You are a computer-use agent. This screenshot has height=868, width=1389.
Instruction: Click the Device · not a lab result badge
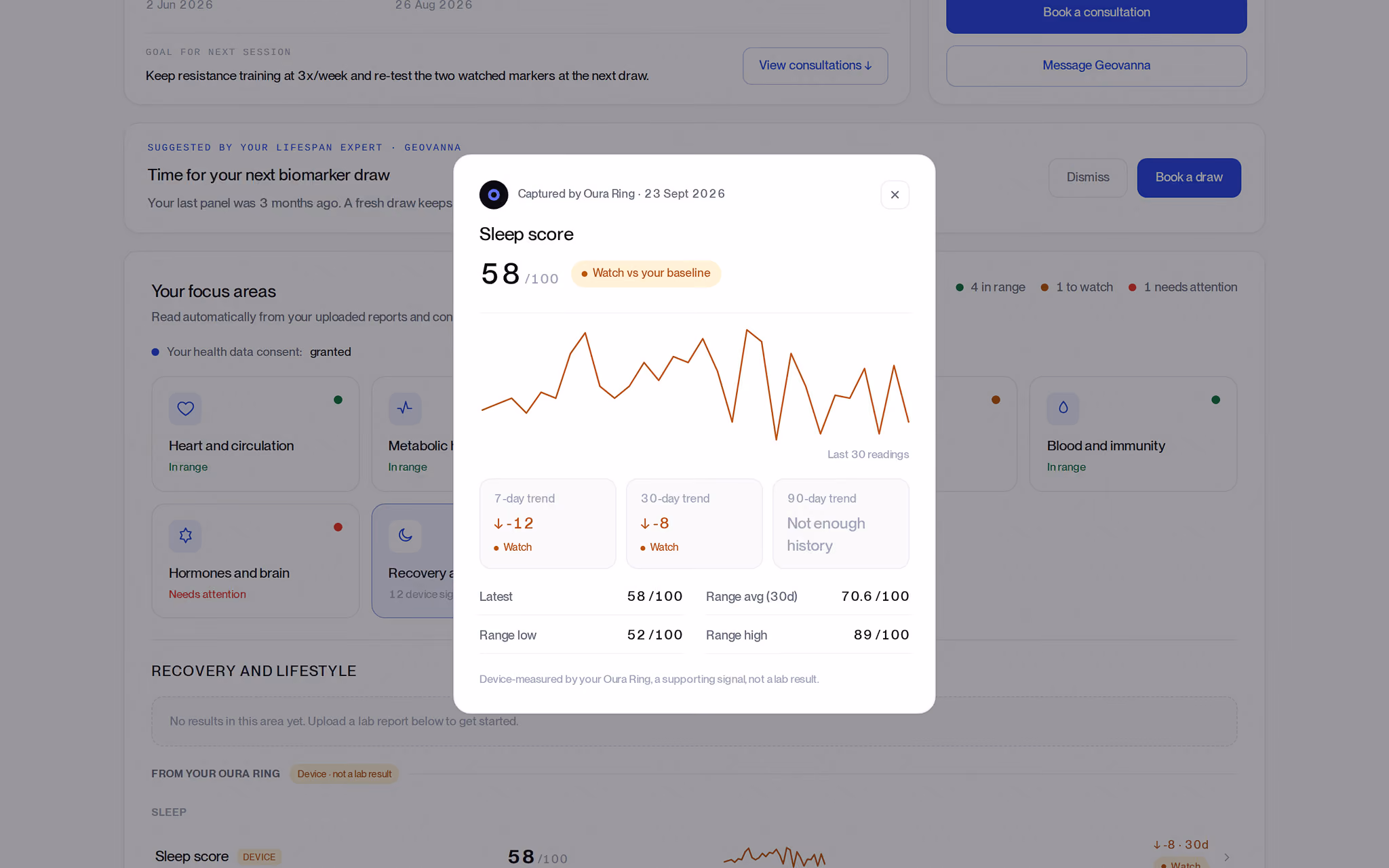(345, 774)
